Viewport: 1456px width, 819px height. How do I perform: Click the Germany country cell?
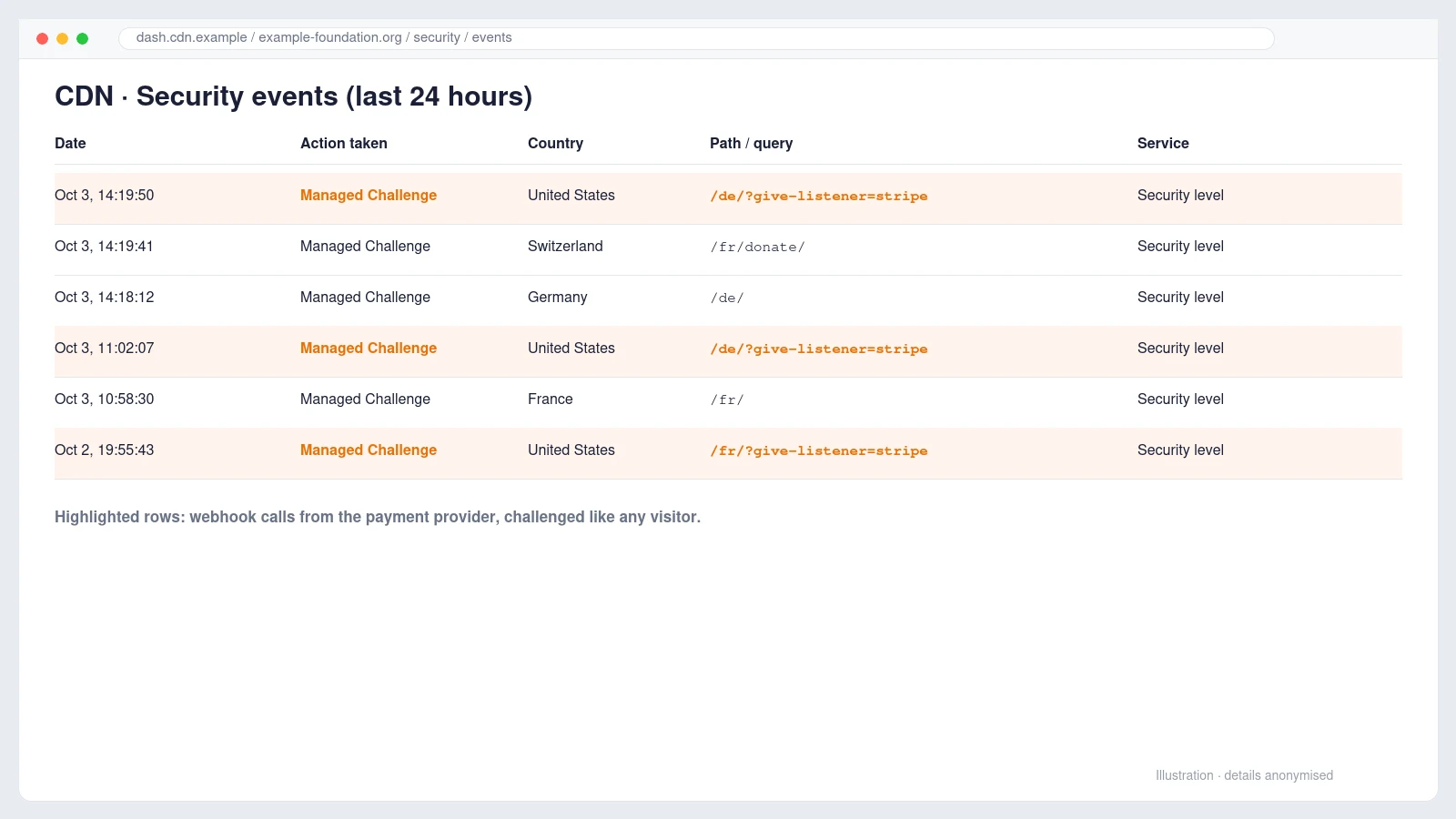tap(557, 297)
